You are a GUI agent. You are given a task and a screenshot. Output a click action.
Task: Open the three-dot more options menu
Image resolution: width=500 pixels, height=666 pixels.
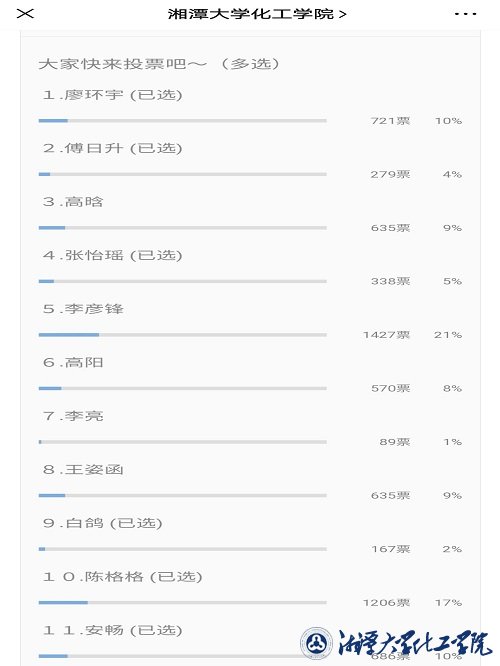pyautogui.click(x=465, y=14)
